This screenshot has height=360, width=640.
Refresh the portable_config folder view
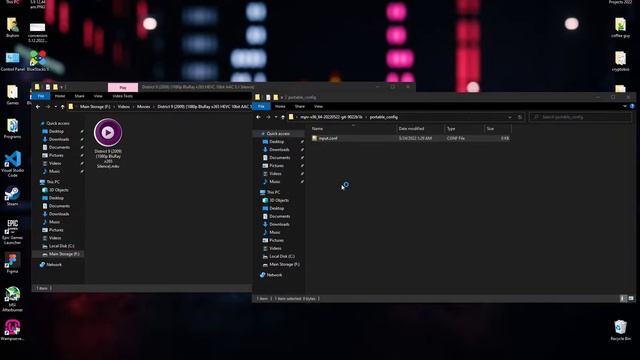520,117
